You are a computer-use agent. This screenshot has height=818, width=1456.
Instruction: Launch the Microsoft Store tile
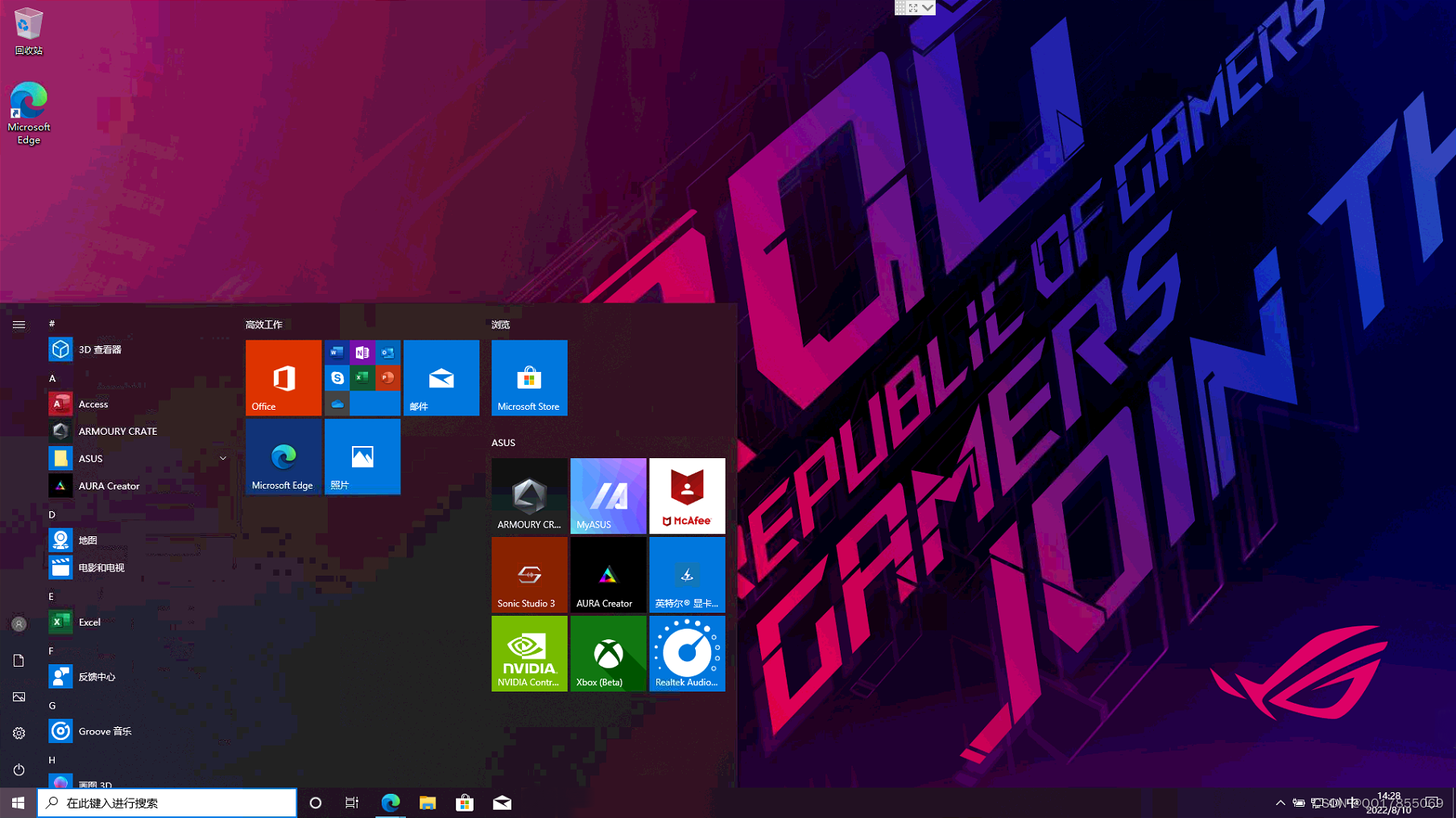[529, 378]
